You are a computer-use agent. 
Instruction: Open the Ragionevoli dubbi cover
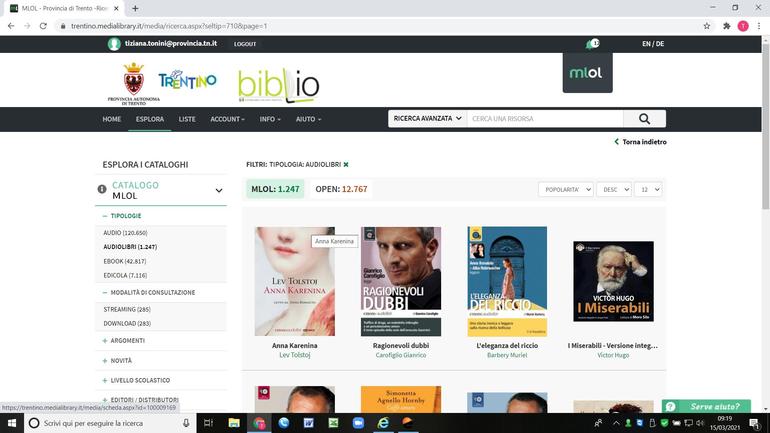coord(401,281)
